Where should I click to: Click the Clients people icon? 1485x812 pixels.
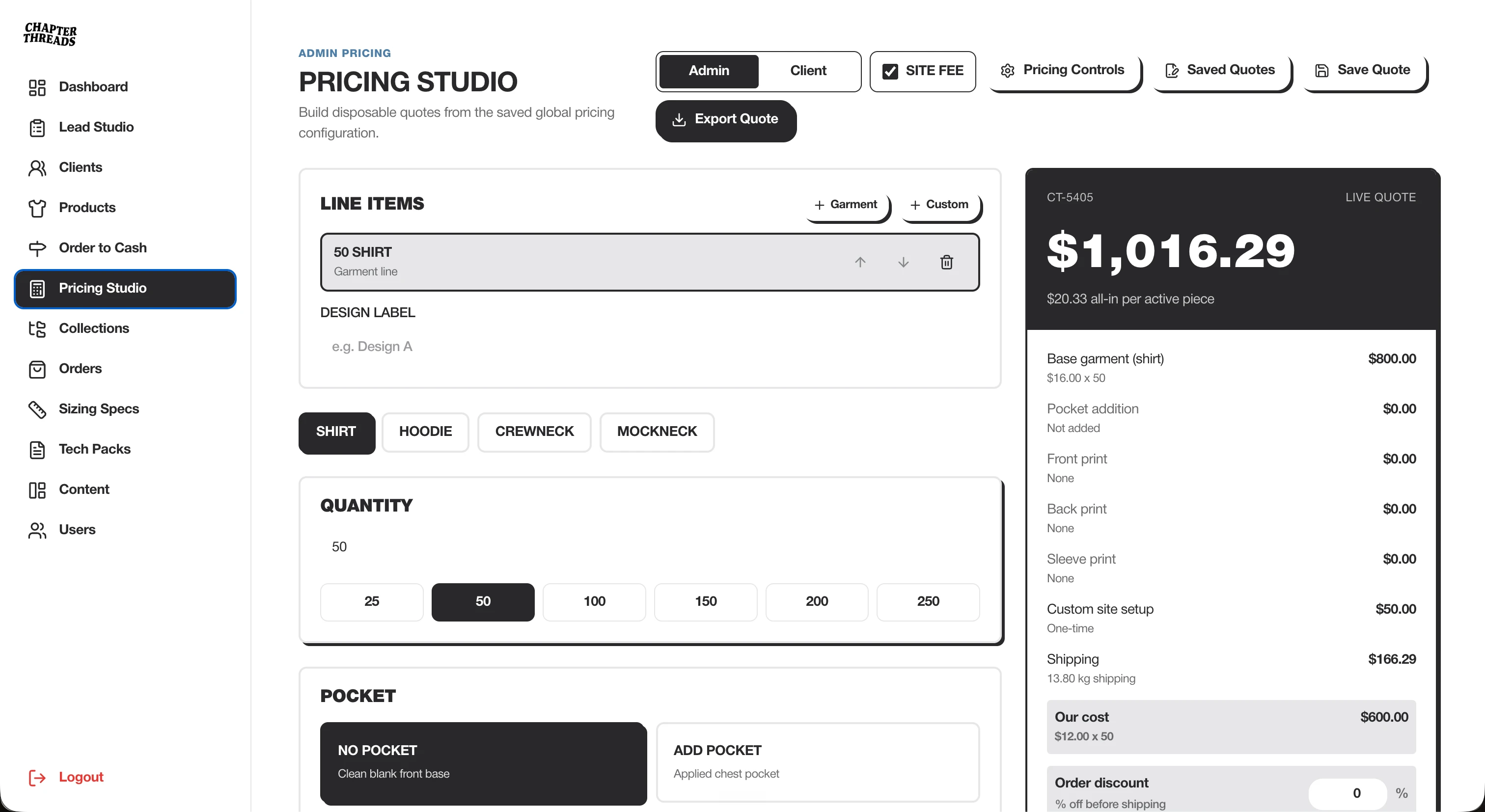coord(37,168)
